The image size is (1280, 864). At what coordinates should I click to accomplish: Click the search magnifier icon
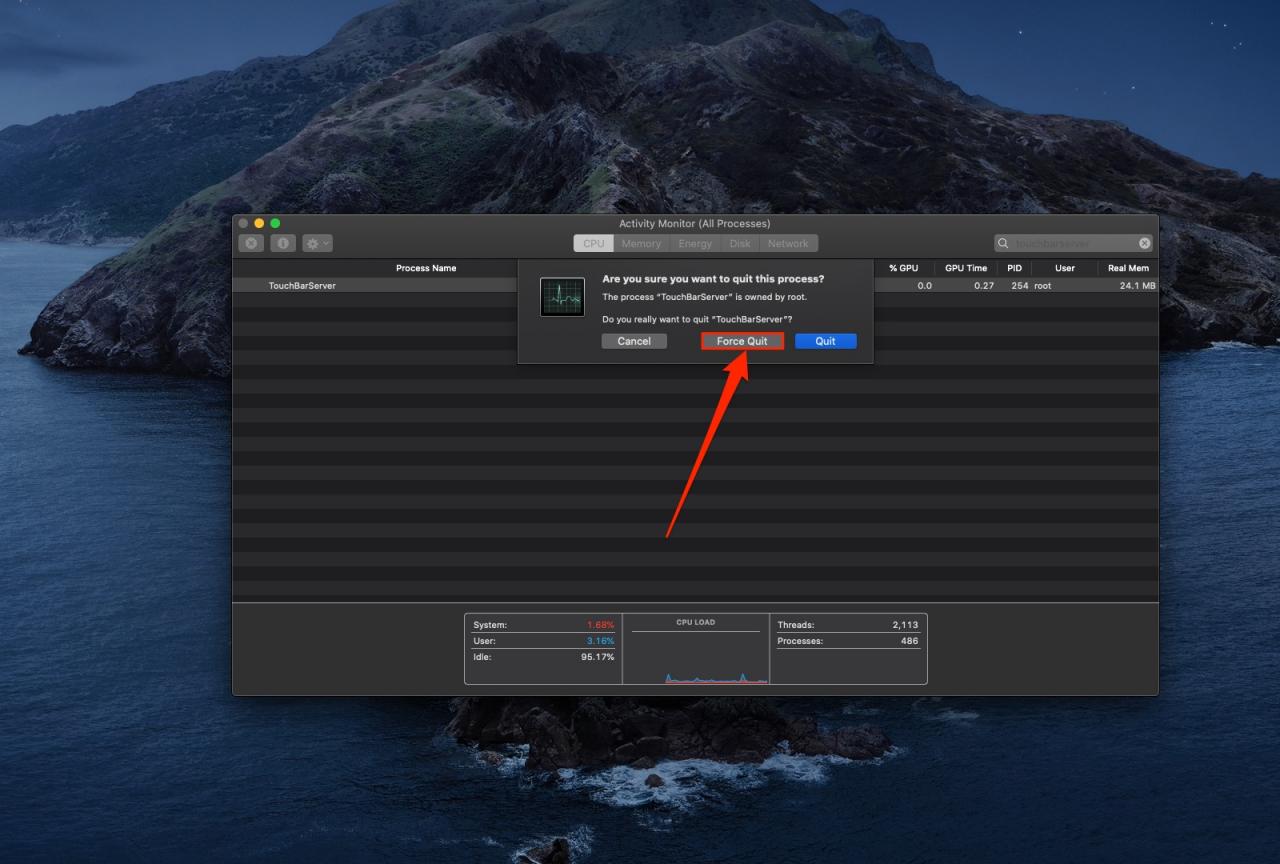tap(1003, 243)
